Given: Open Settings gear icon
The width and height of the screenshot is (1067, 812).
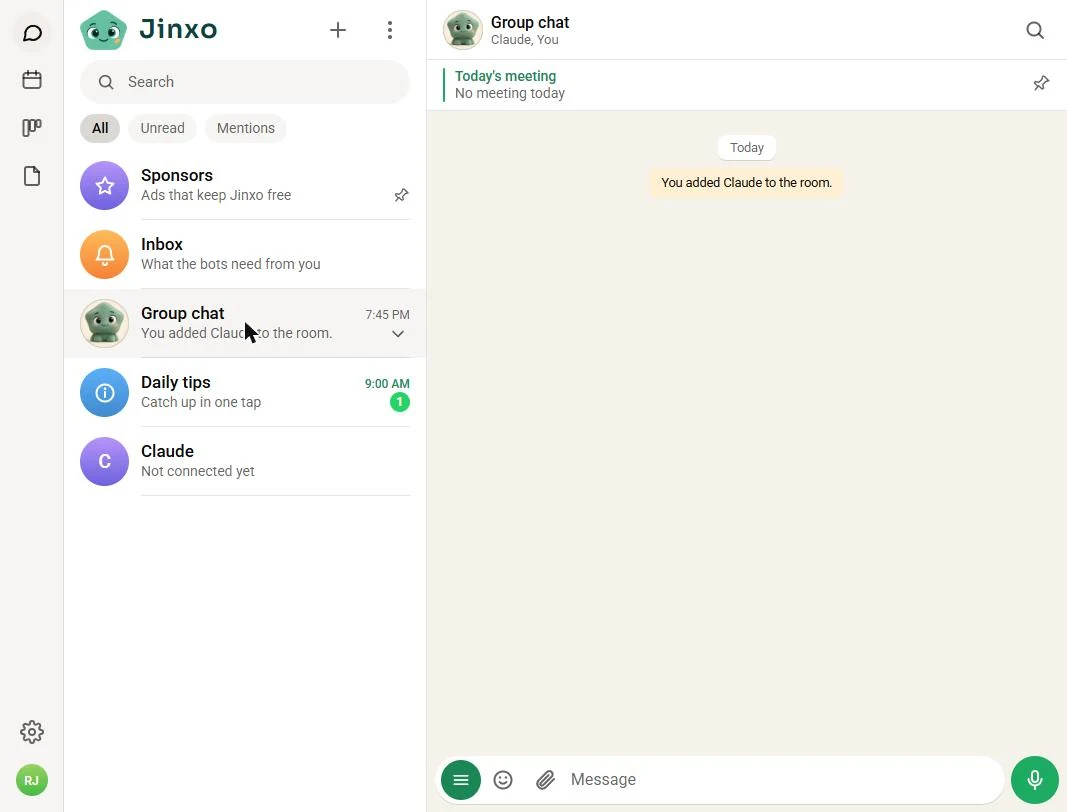Looking at the screenshot, I should (x=32, y=732).
